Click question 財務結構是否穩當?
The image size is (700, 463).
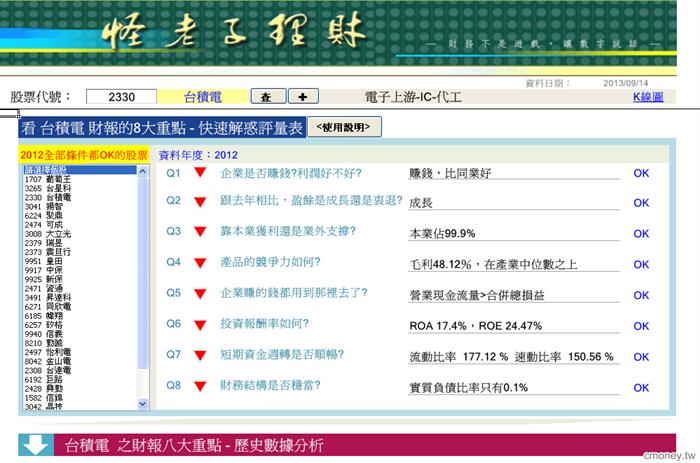coord(270,385)
